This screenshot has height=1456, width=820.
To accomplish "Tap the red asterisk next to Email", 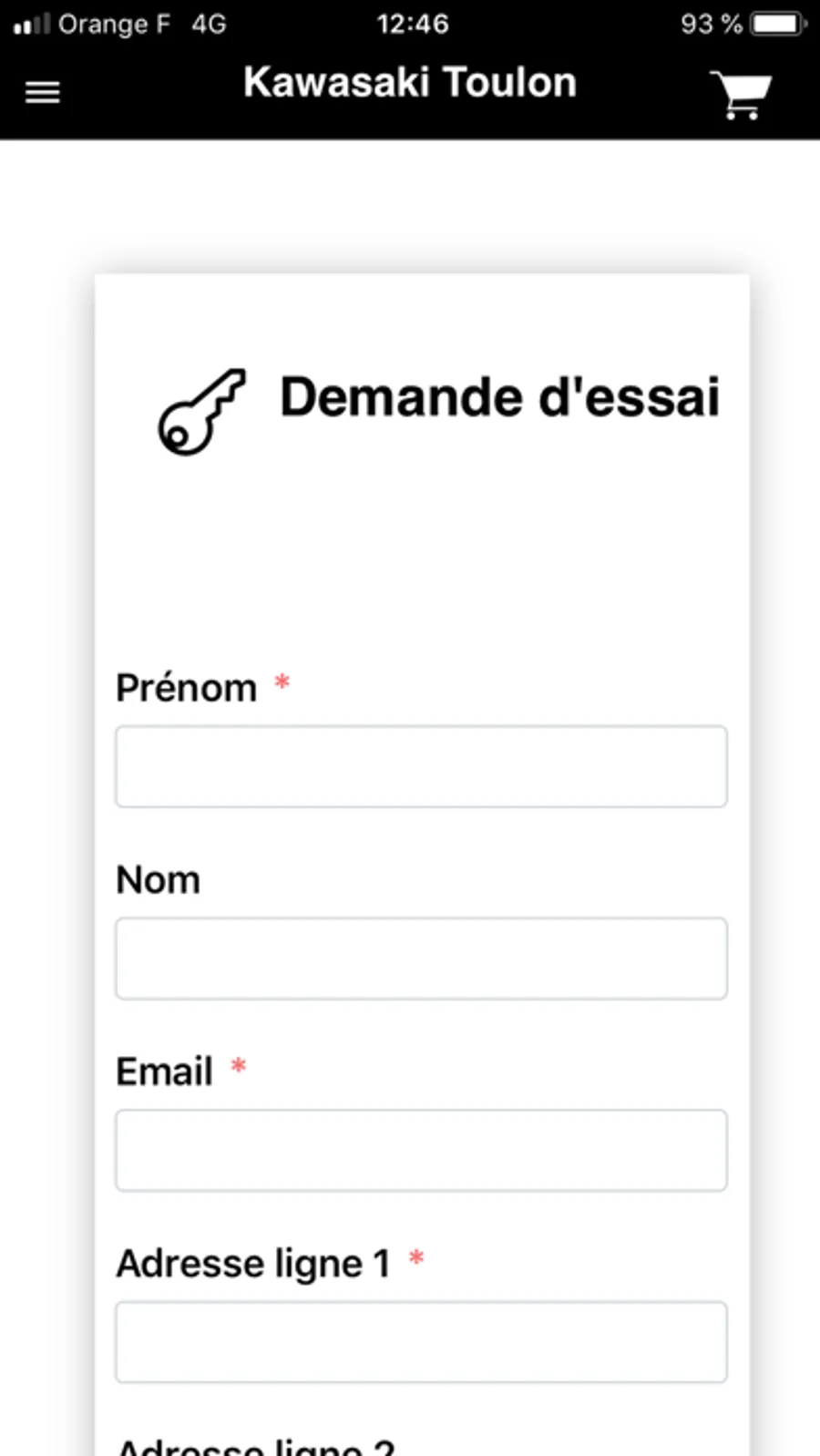I will pos(239,1065).
